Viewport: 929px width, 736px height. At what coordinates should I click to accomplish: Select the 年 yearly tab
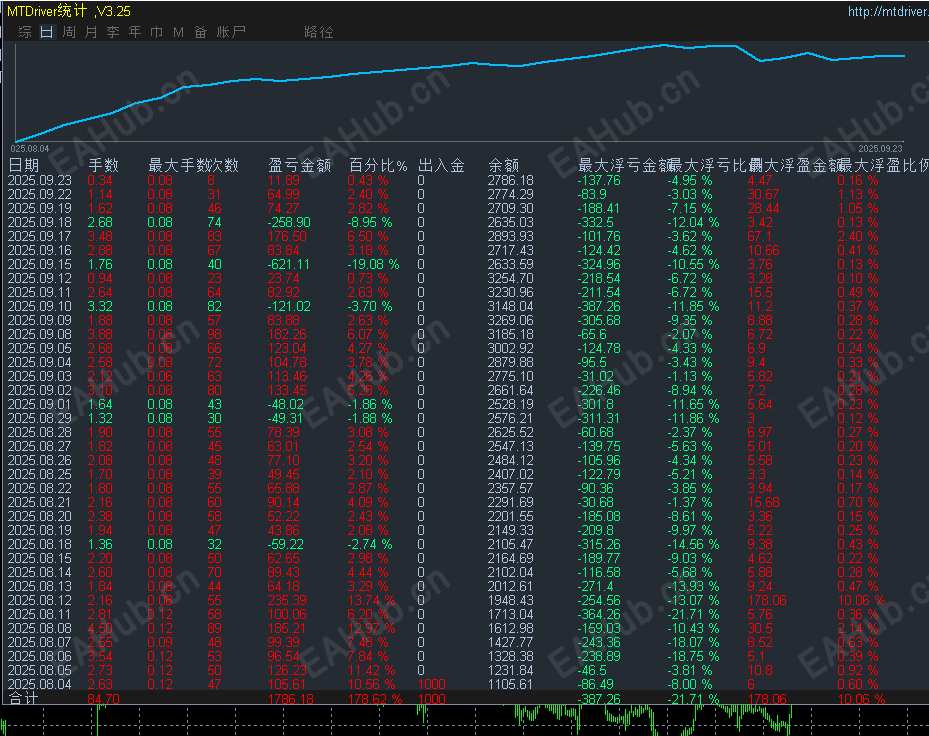point(134,32)
